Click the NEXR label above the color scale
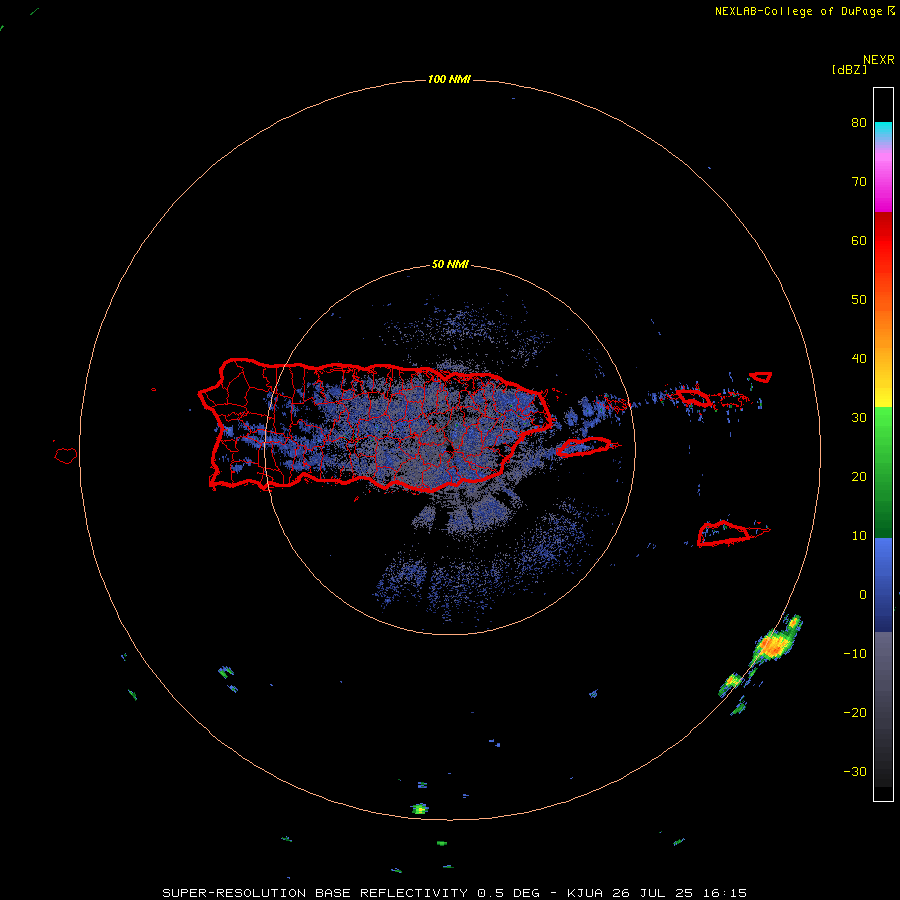This screenshot has height=900, width=900. pyautogui.click(x=879, y=60)
